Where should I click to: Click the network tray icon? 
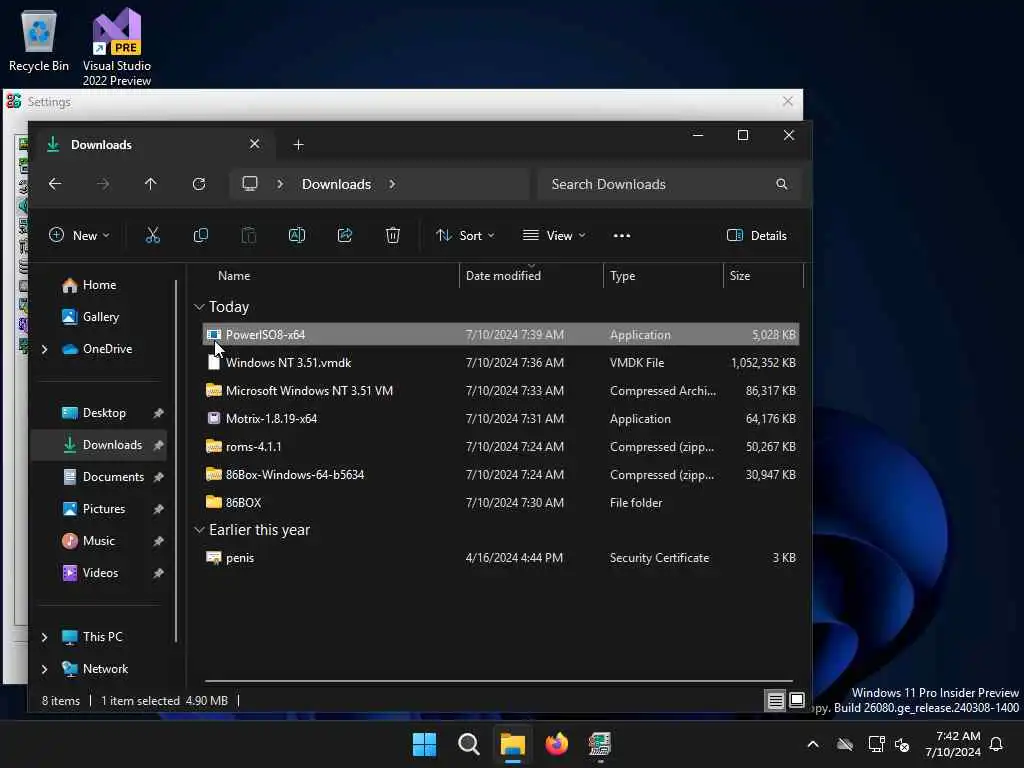pyautogui.click(x=876, y=744)
